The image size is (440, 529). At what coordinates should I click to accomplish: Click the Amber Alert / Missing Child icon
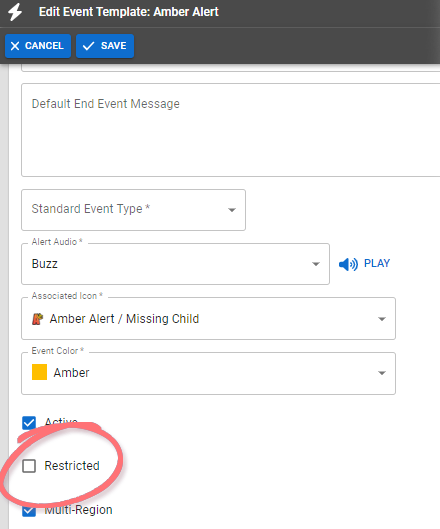pos(37,319)
